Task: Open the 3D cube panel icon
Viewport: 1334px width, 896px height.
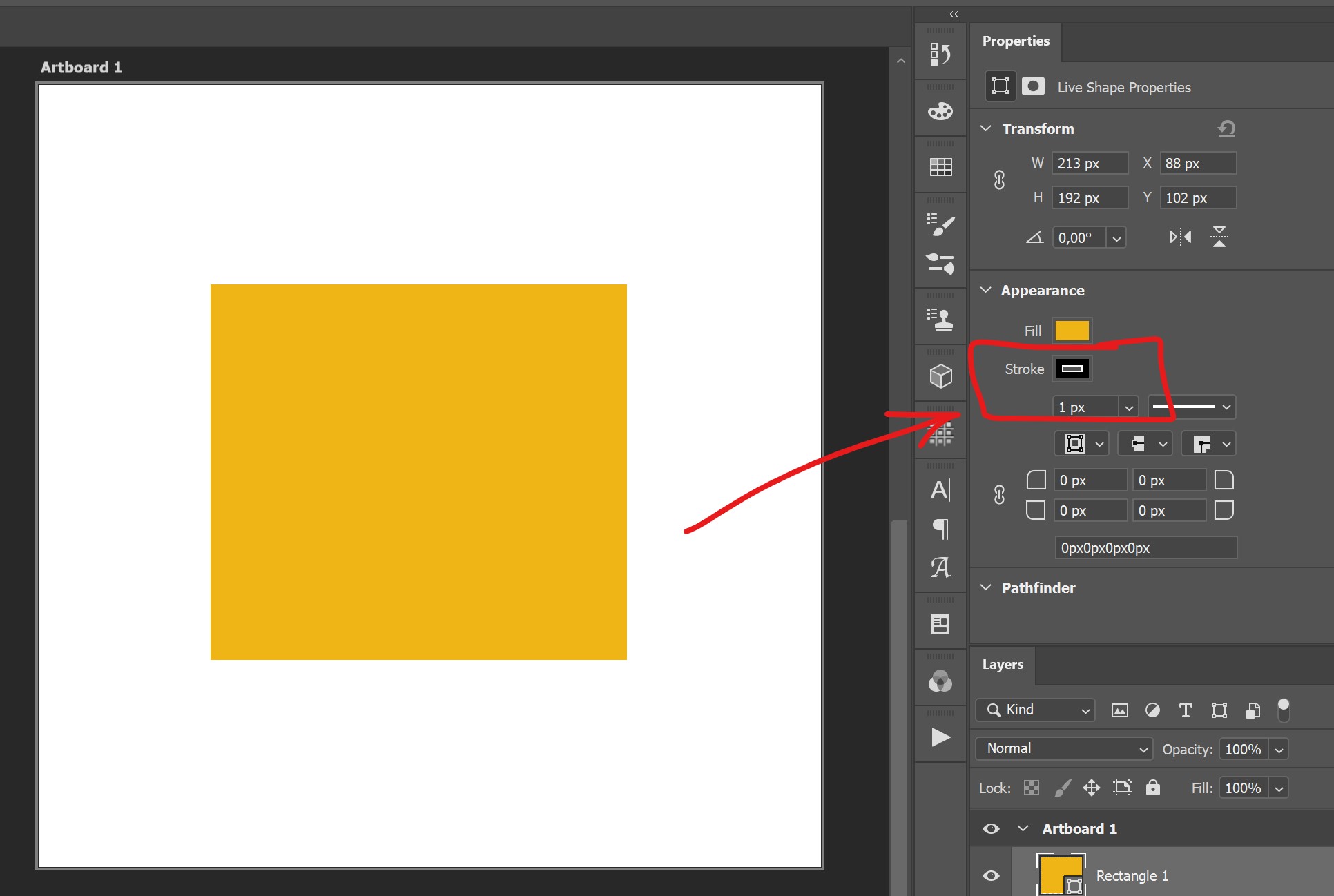Action: coord(940,376)
